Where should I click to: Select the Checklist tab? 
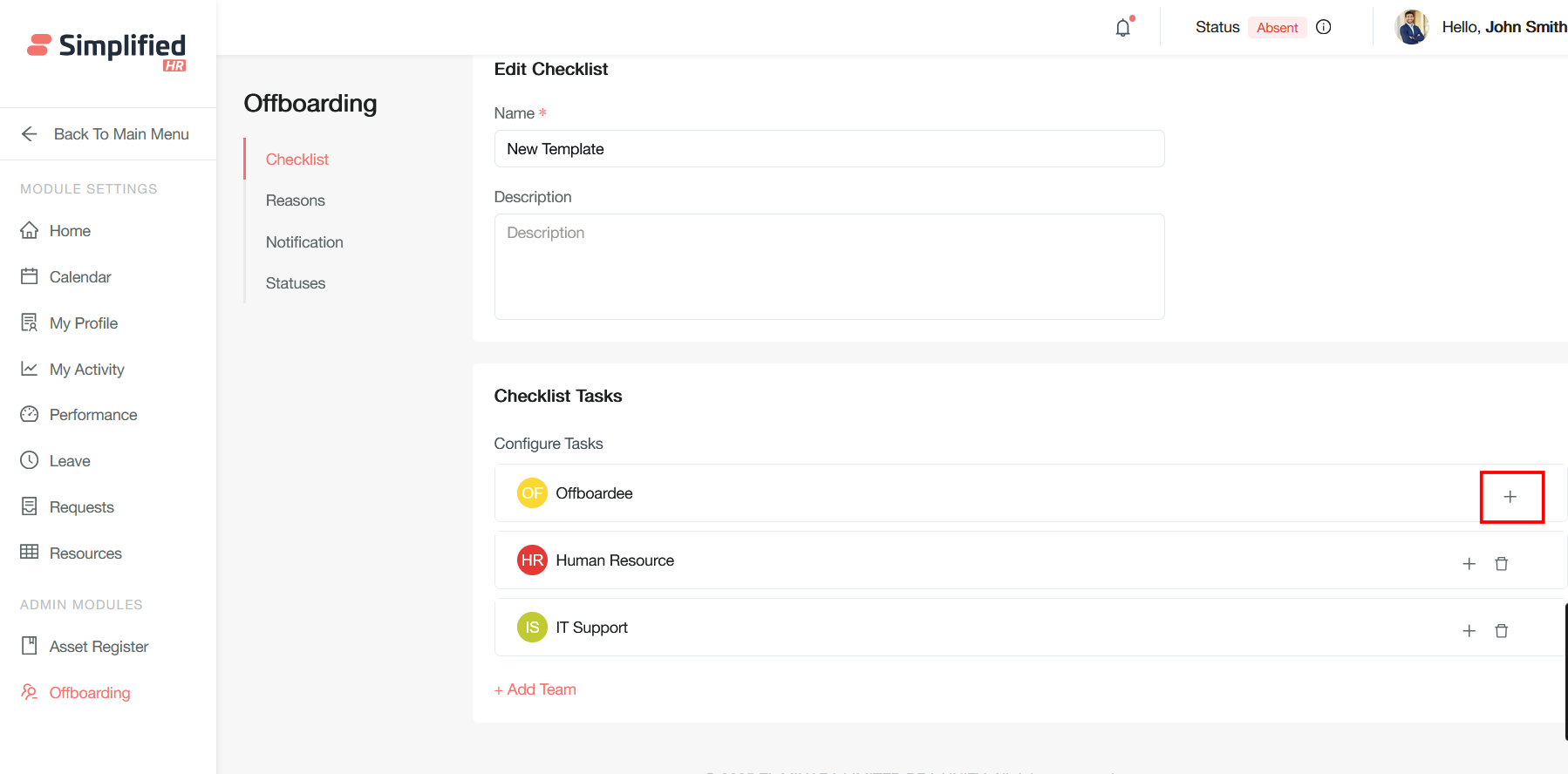pyautogui.click(x=297, y=160)
